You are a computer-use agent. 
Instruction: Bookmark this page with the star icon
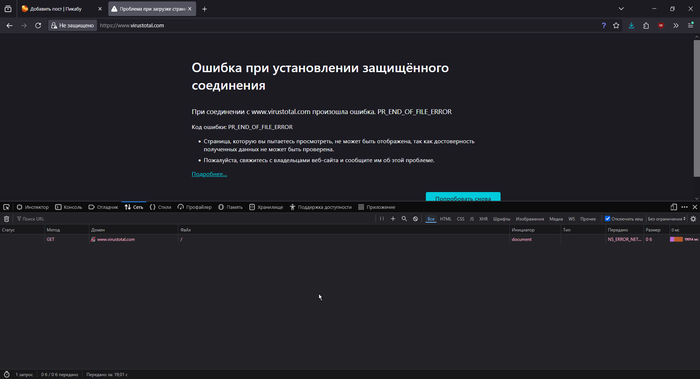616,25
